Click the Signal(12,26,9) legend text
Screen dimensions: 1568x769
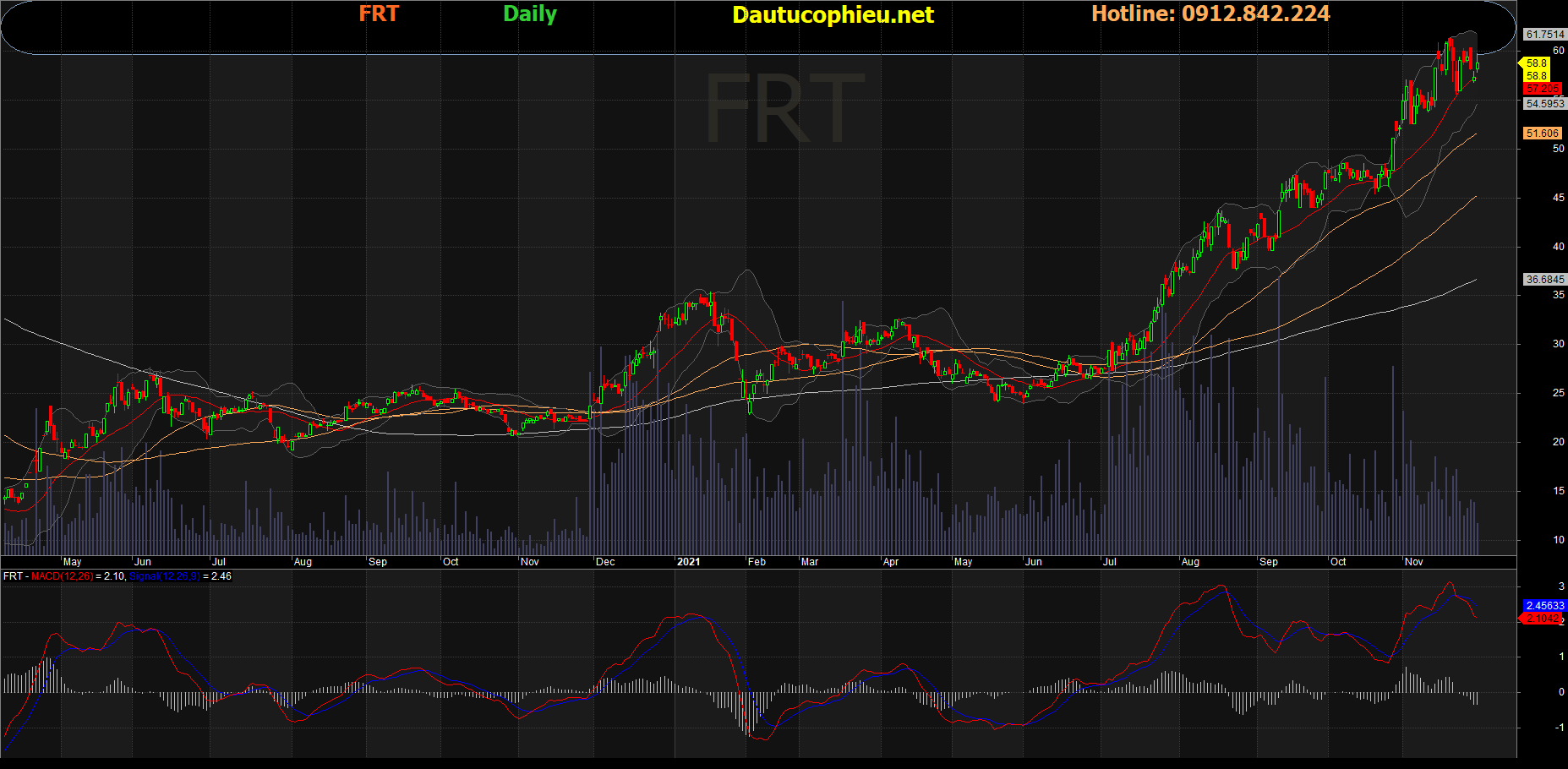[x=165, y=576]
